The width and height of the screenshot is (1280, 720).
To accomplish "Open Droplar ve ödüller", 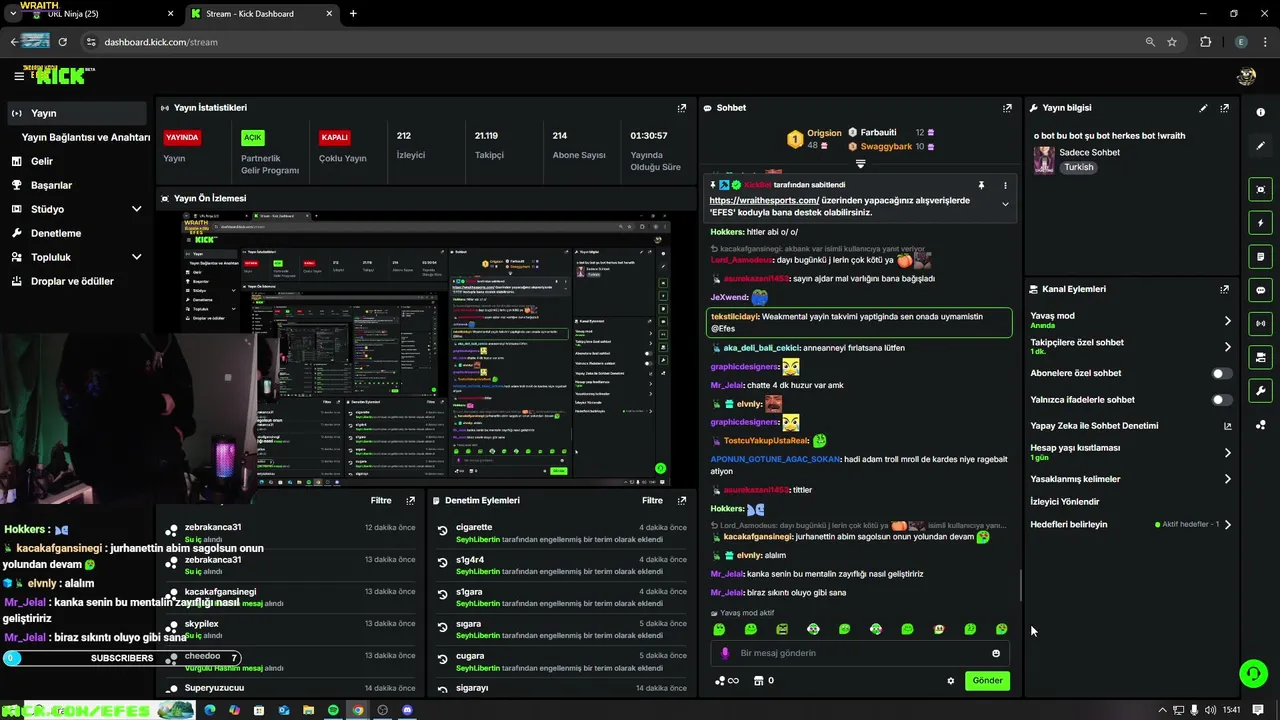I will 77,281.
